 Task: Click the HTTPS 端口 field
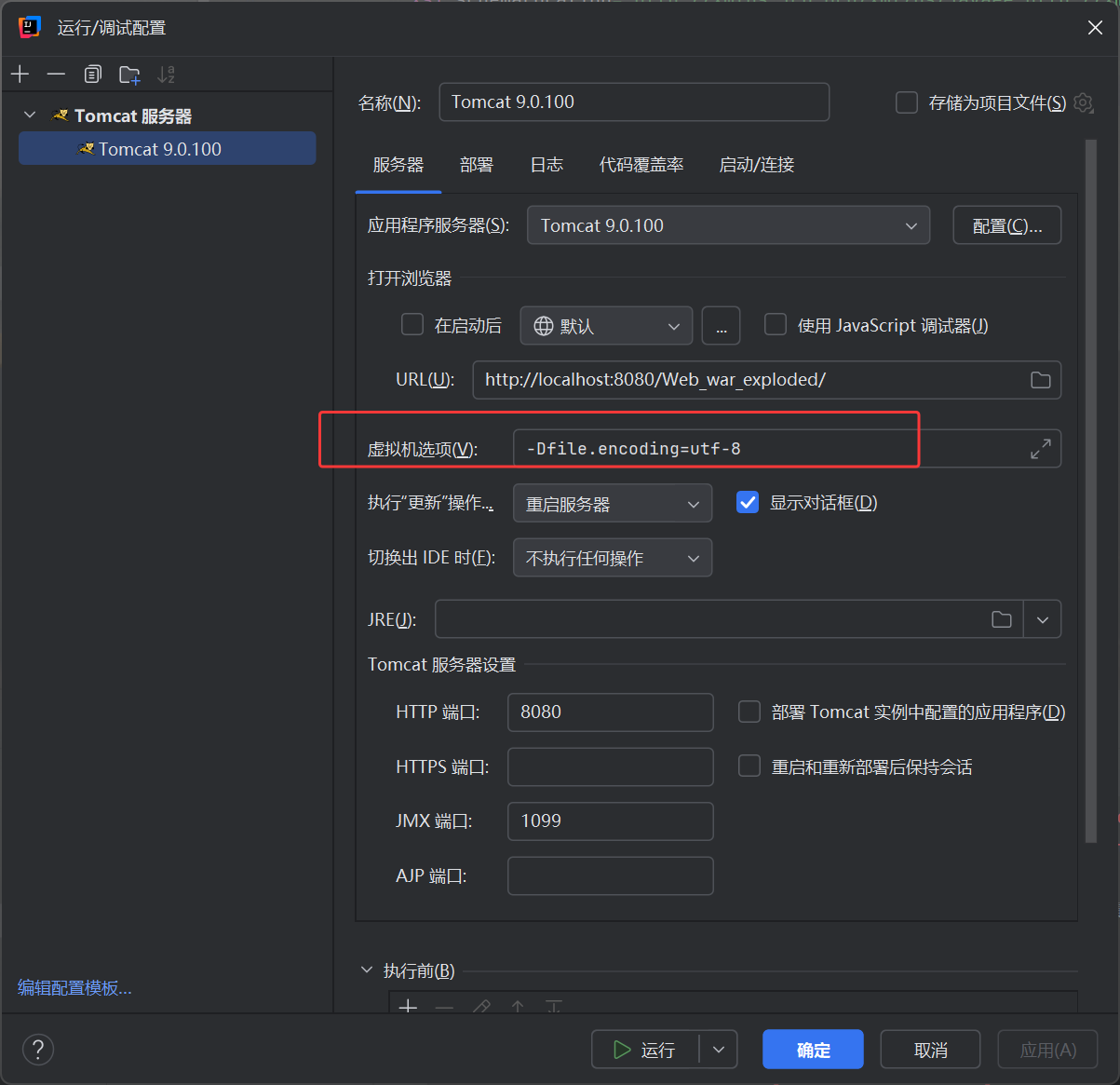(611, 766)
